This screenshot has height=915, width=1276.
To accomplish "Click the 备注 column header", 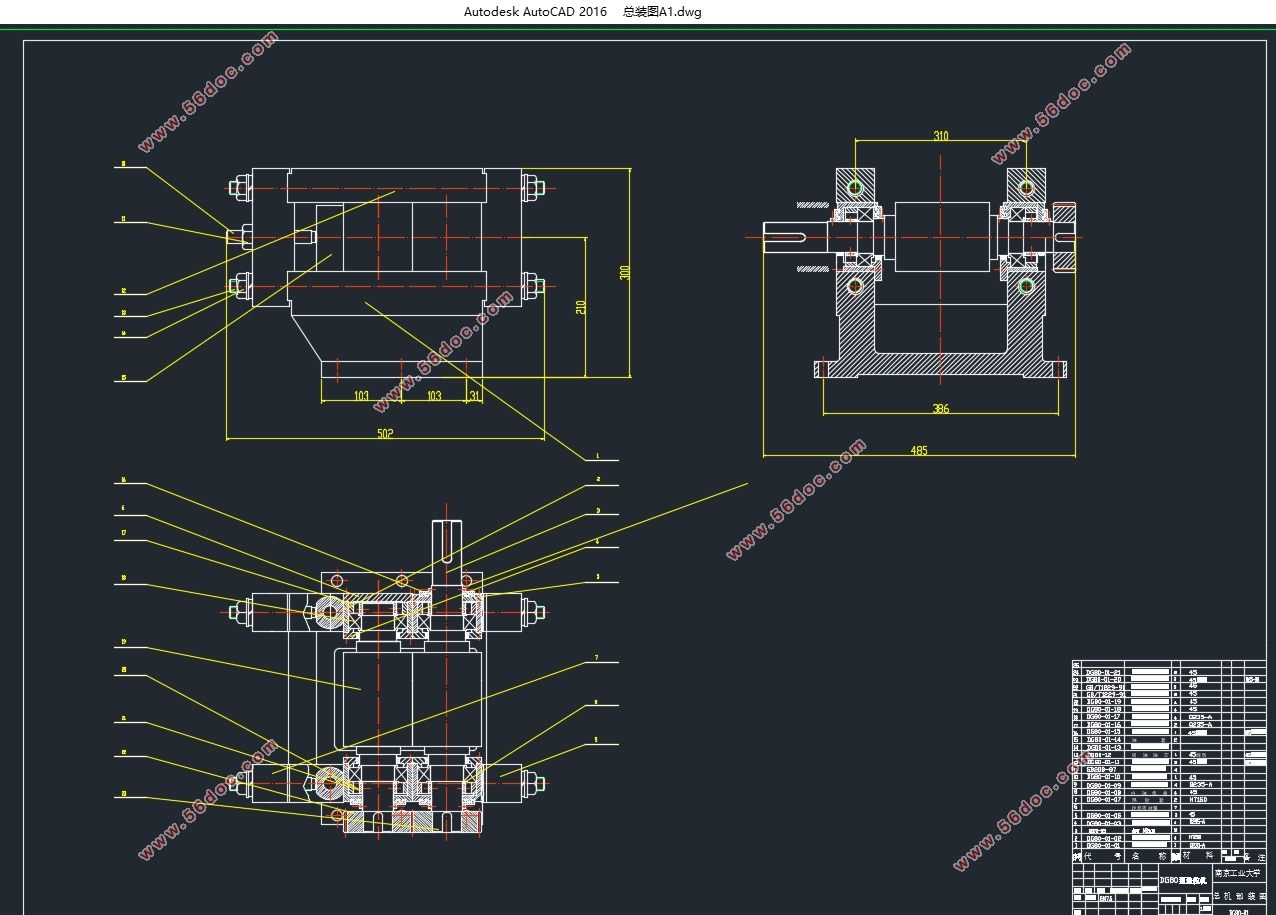I will click(1254, 857).
